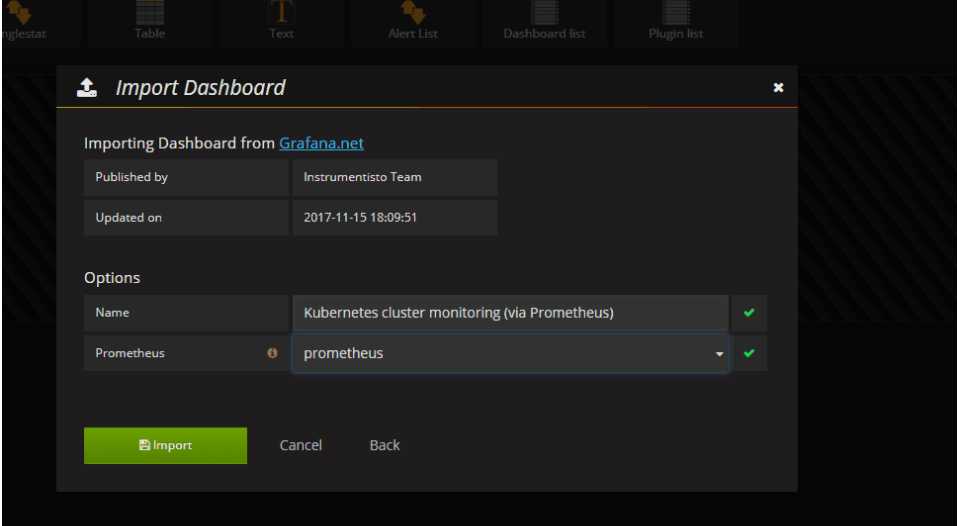Image resolution: width=958 pixels, height=526 pixels.
Task: Edit the dashboard Name field
Action: coord(510,313)
